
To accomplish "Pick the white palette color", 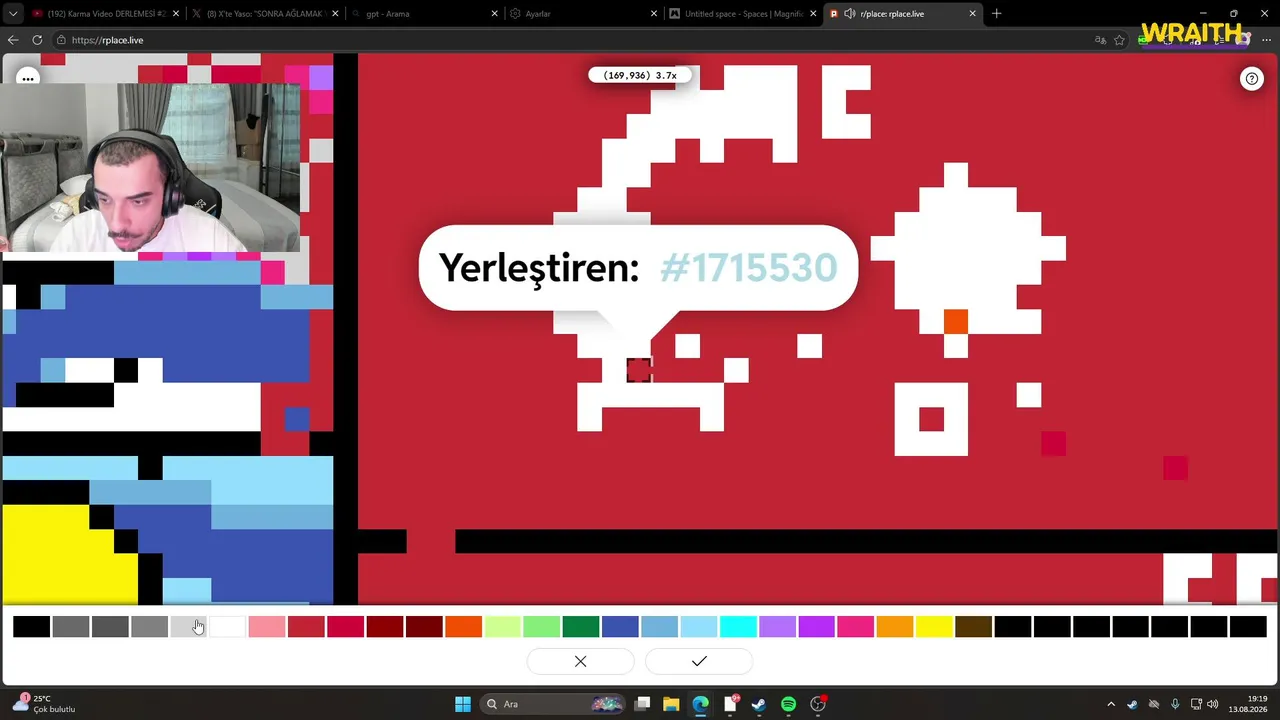I will 227,627.
